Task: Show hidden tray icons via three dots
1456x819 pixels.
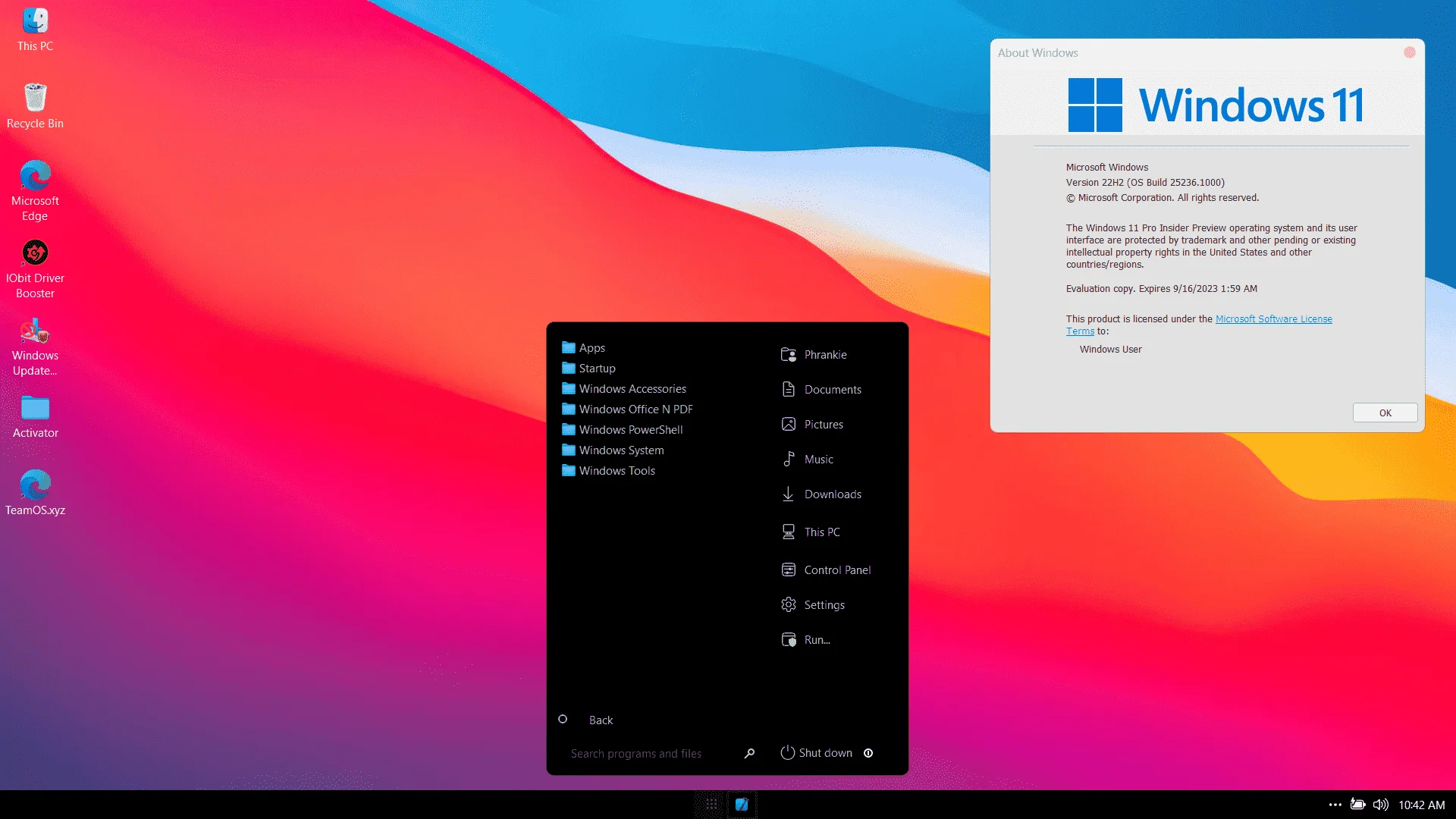Action: tap(1335, 805)
